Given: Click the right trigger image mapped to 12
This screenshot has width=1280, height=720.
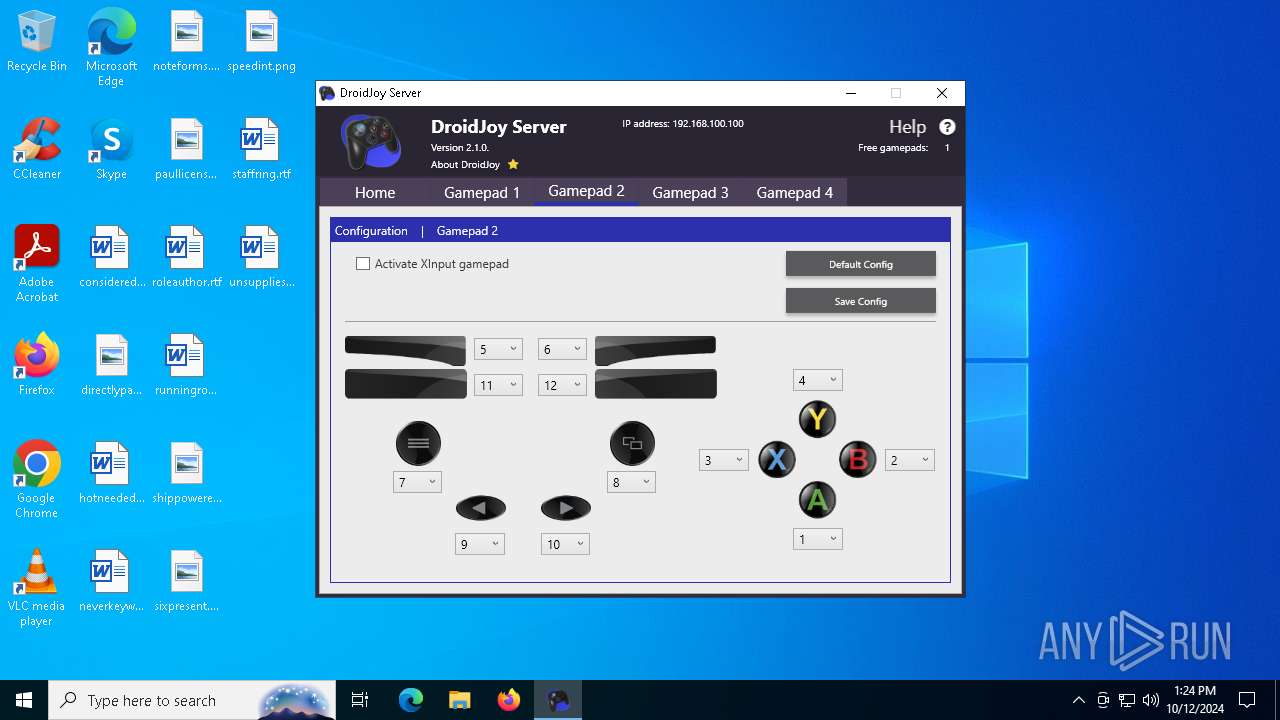Looking at the screenshot, I should (656, 384).
